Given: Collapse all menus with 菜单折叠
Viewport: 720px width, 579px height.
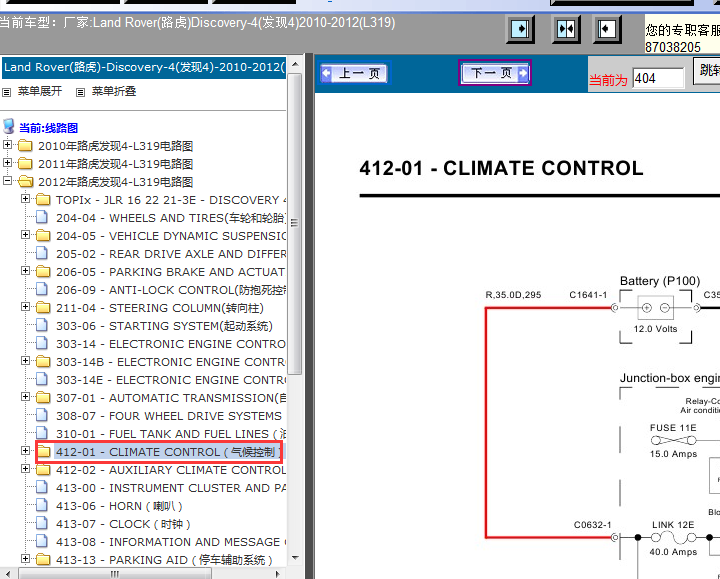Looking at the screenshot, I should pos(114,91).
